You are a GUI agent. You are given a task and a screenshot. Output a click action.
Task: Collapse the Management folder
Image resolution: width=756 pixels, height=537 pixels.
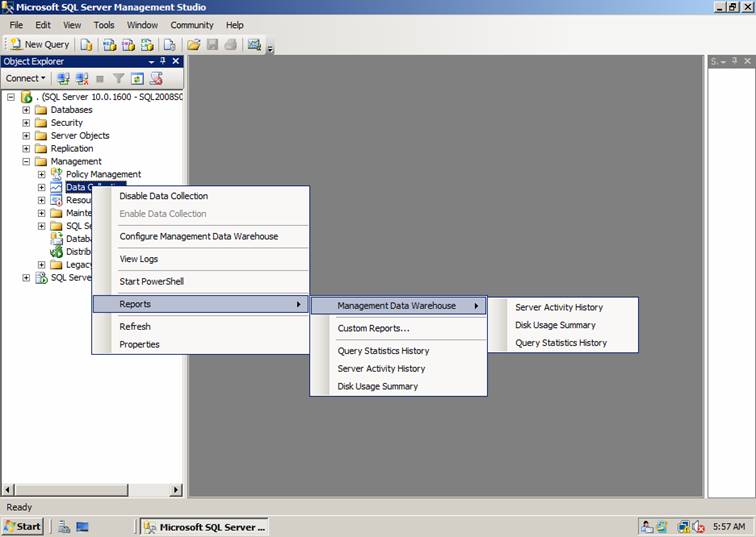coord(26,161)
